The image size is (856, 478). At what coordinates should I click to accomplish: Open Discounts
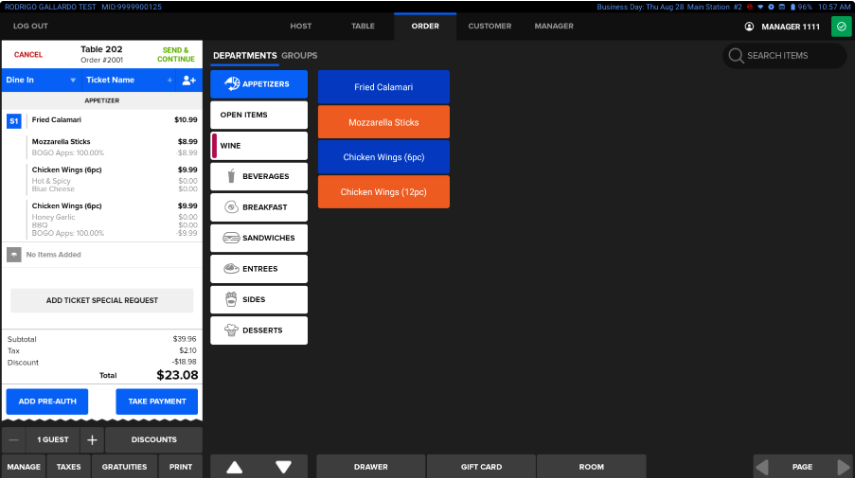pyautogui.click(x=153, y=440)
